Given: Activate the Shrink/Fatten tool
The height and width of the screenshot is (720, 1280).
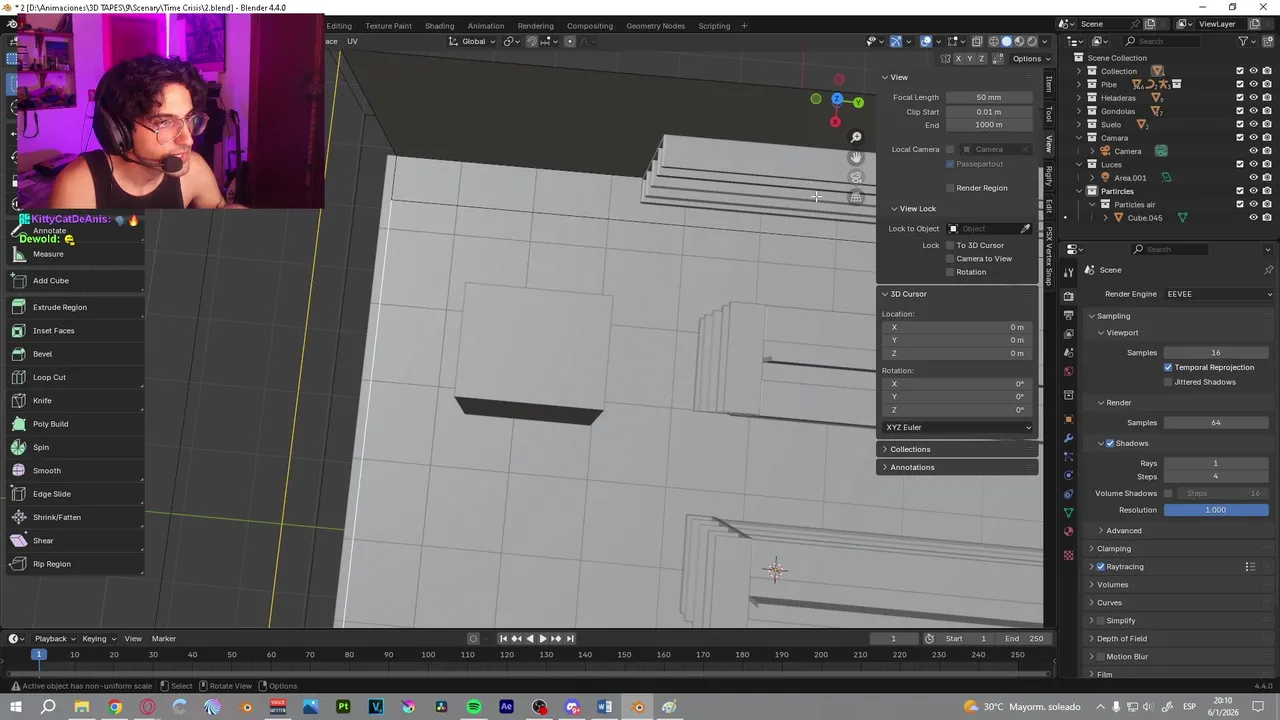Looking at the screenshot, I should click(x=75, y=517).
